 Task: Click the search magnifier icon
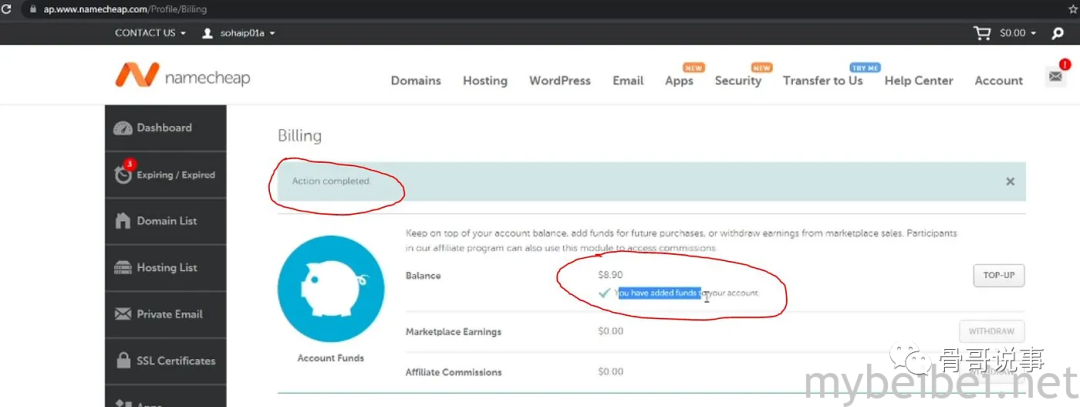(x=1058, y=33)
